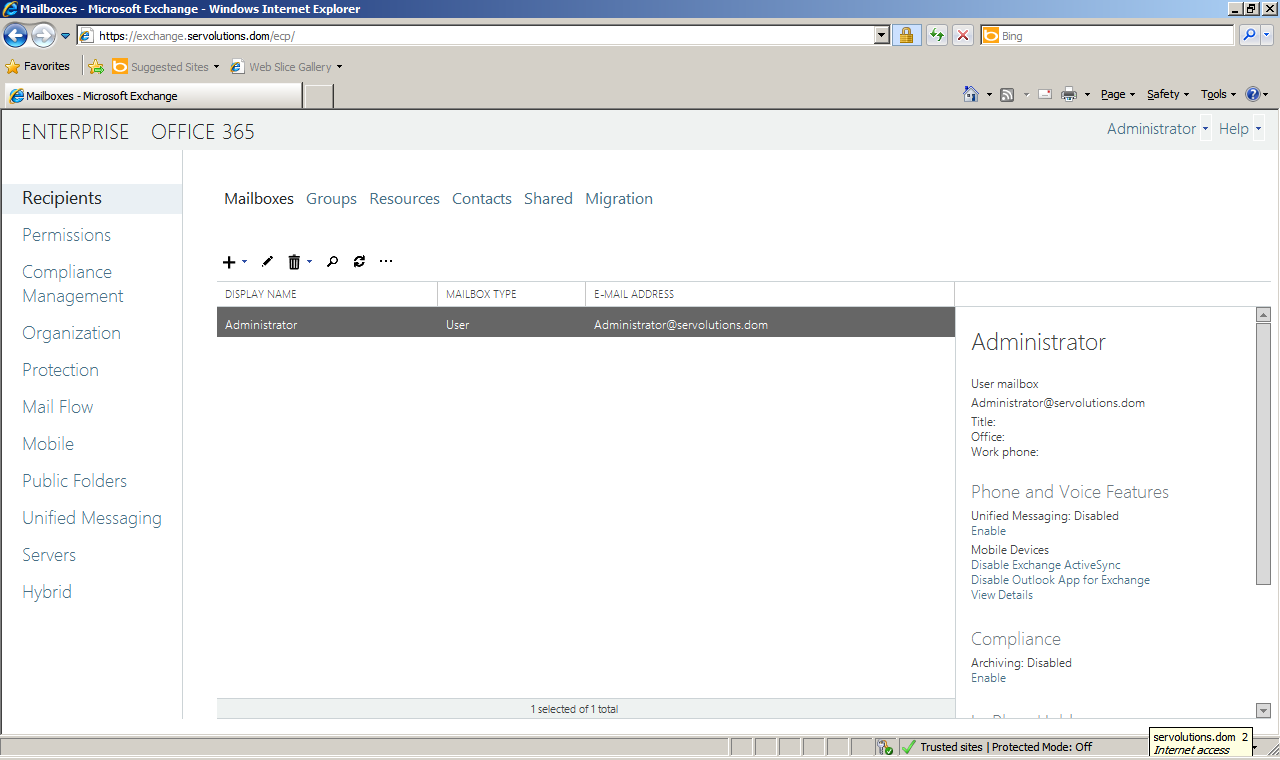Open the more options ellipsis icon

point(386,262)
